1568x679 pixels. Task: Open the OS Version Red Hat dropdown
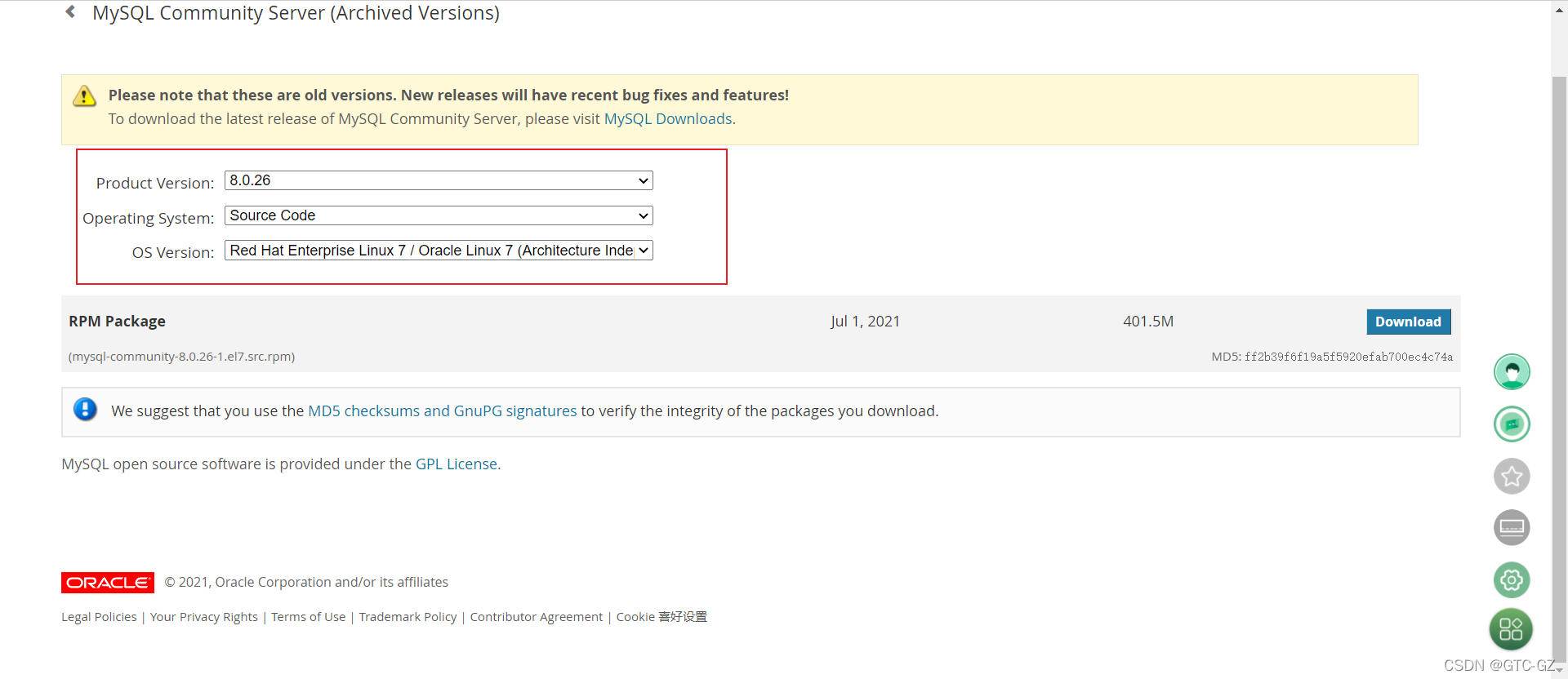[x=439, y=251]
